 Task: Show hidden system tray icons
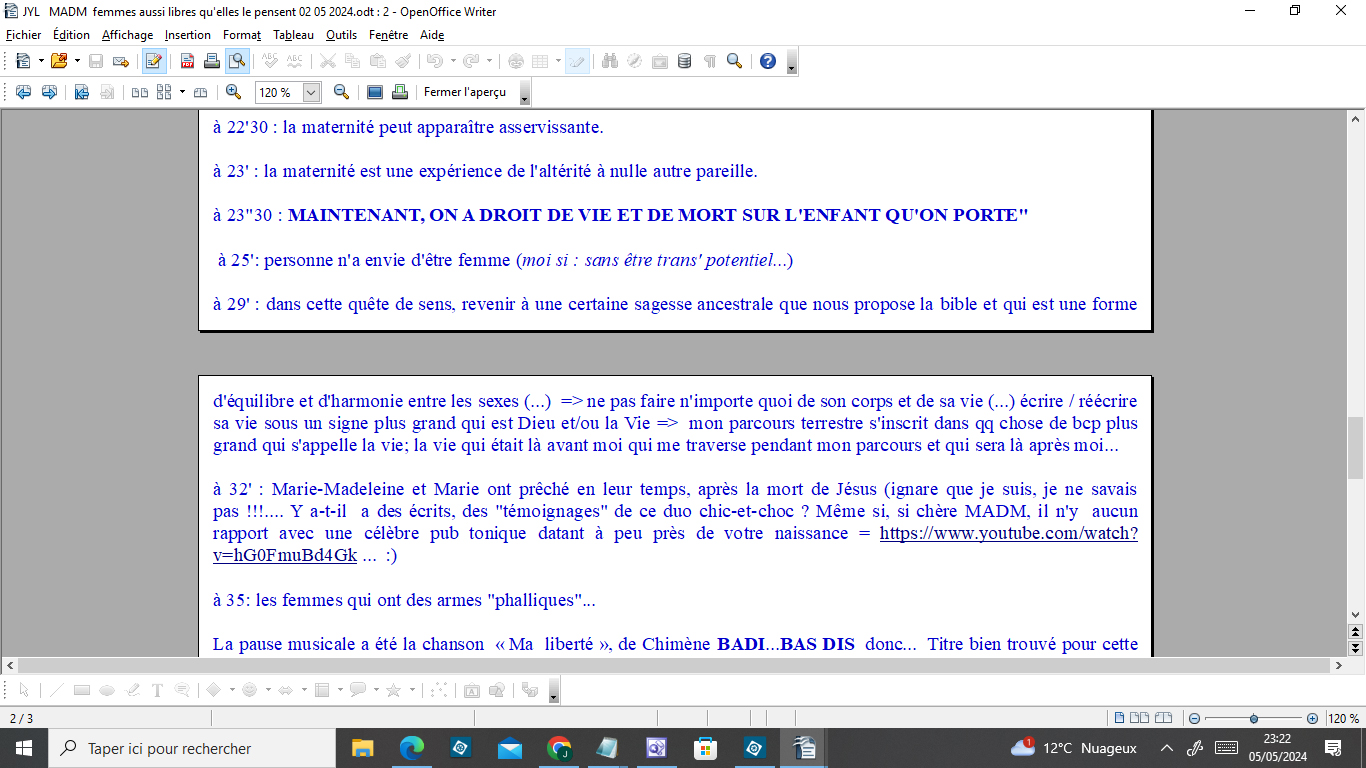click(1166, 748)
